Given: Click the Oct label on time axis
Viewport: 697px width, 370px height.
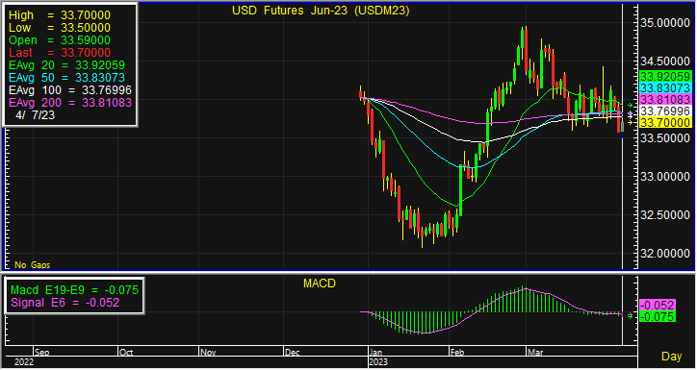Looking at the screenshot, I should pyautogui.click(x=126, y=352).
